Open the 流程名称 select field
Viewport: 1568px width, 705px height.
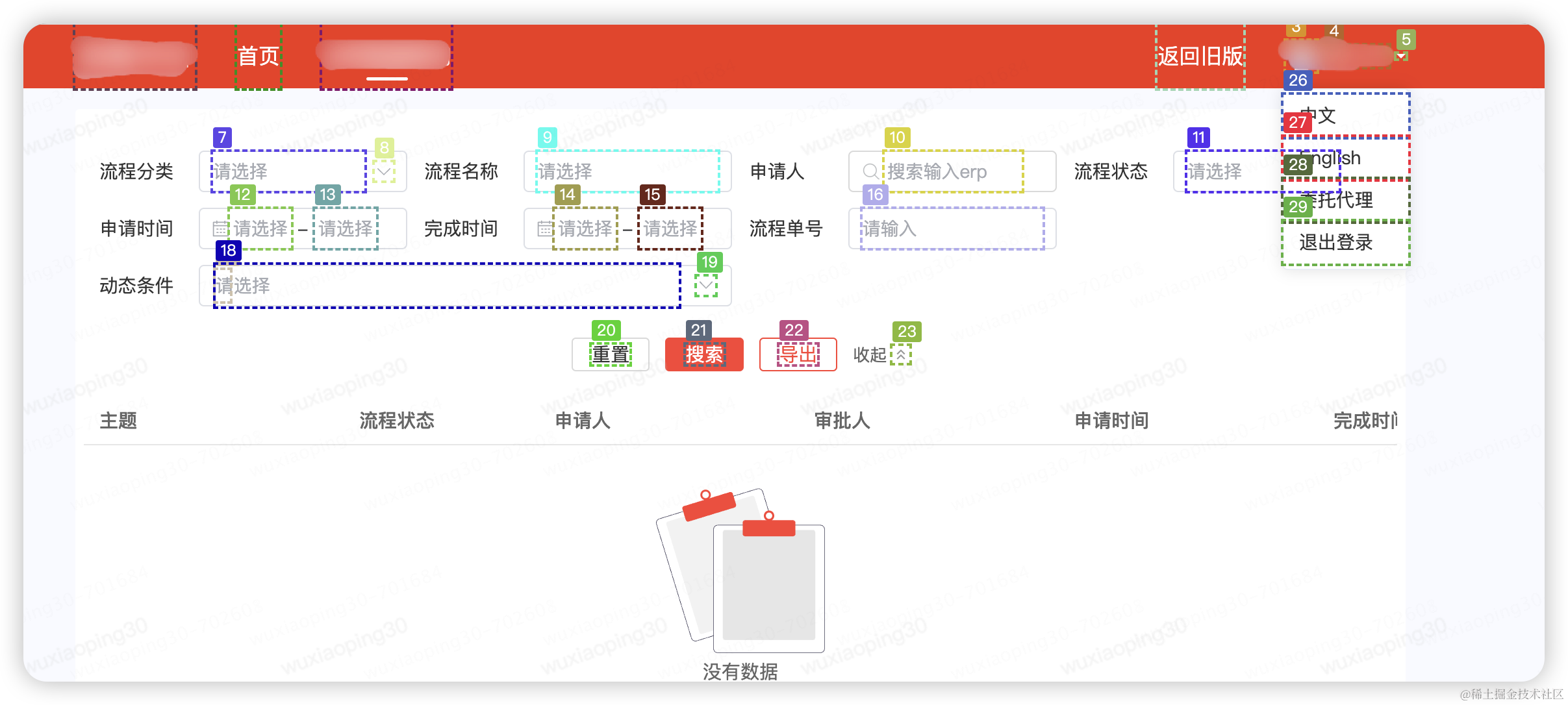(627, 171)
